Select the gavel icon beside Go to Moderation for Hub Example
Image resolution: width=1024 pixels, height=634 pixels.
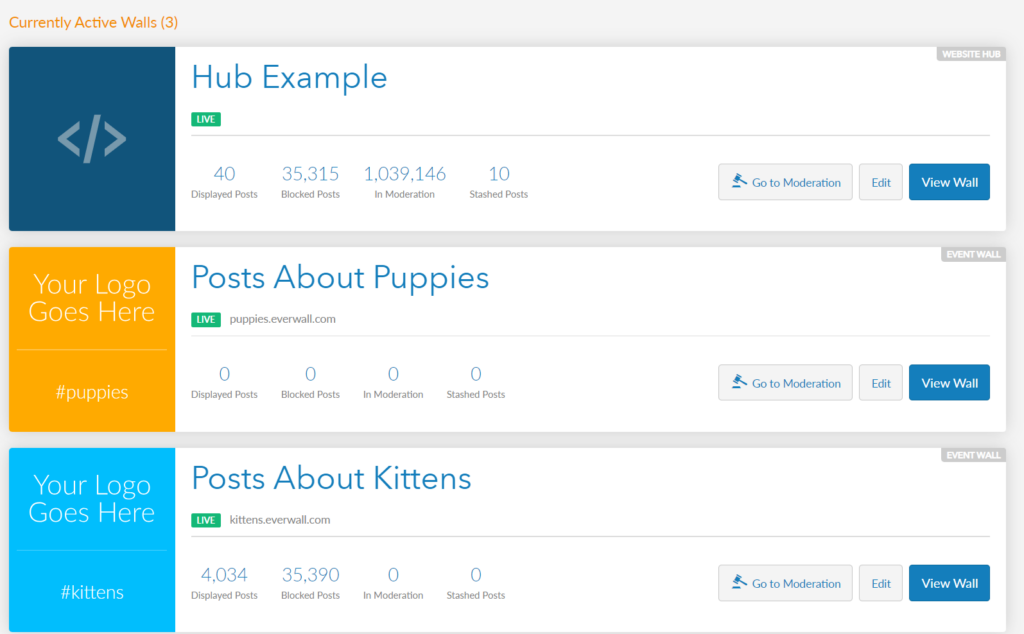point(741,181)
